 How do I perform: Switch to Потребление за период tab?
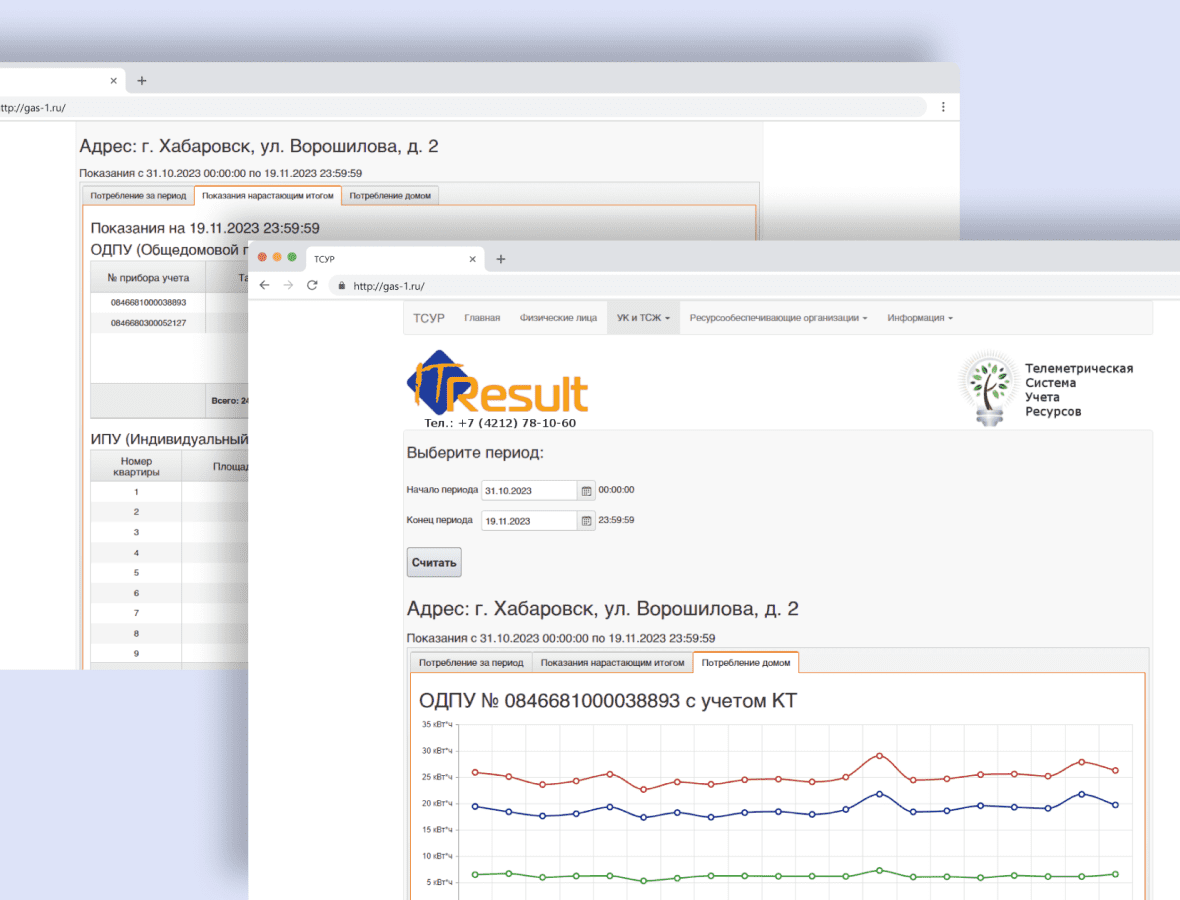click(x=470, y=663)
